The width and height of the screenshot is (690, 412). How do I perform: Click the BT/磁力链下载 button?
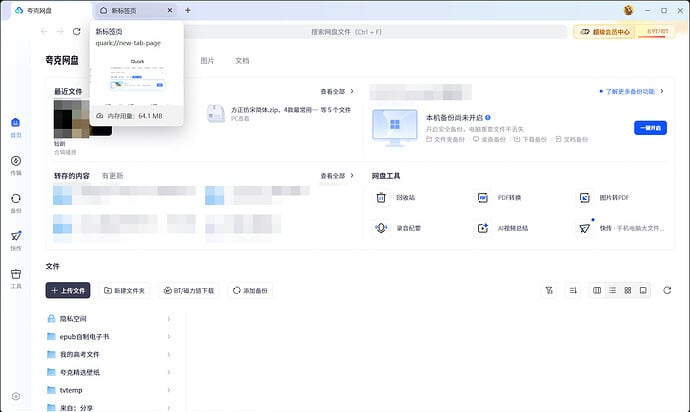coord(189,291)
